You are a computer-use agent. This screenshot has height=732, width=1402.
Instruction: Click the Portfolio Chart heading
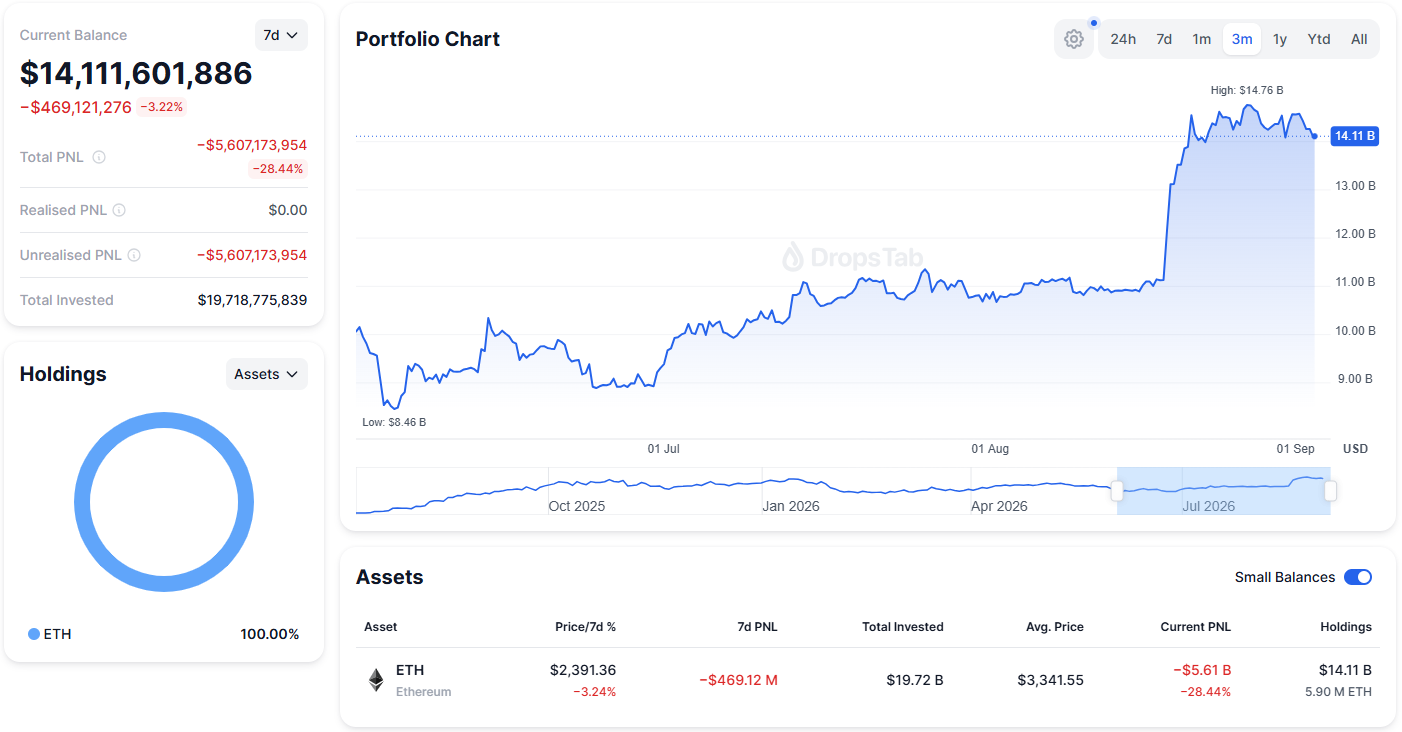click(x=428, y=39)
